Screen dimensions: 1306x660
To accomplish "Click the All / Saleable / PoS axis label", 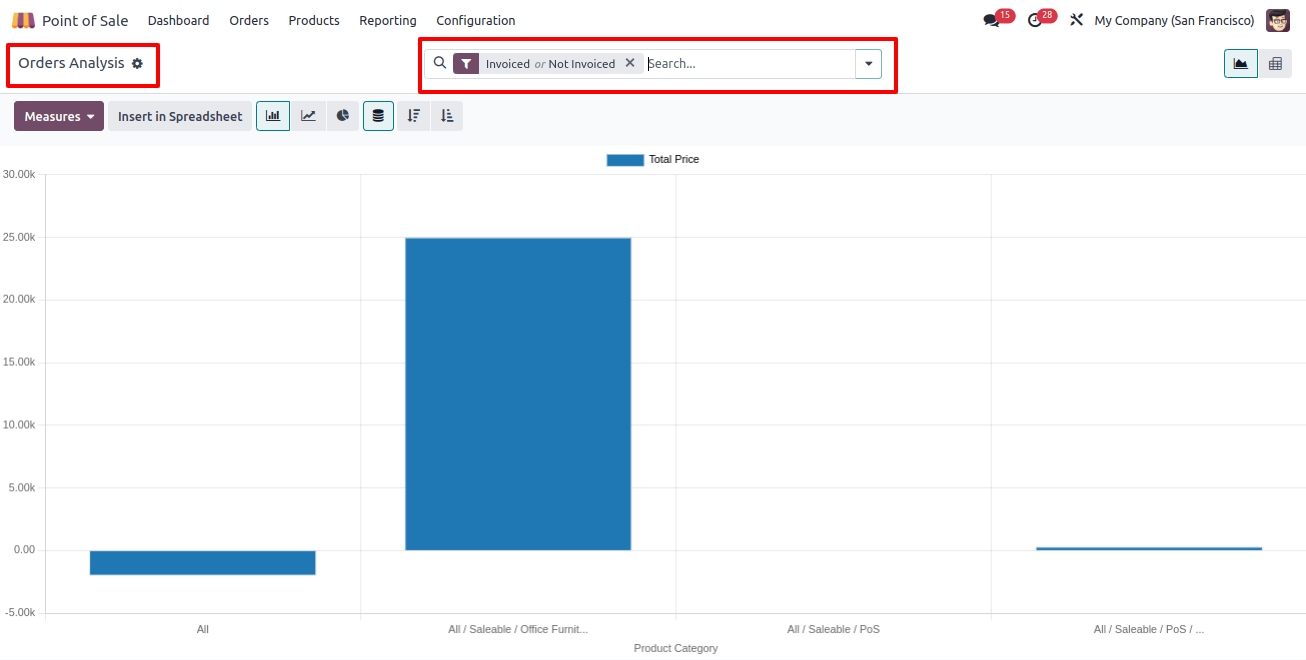I will 833,629.
